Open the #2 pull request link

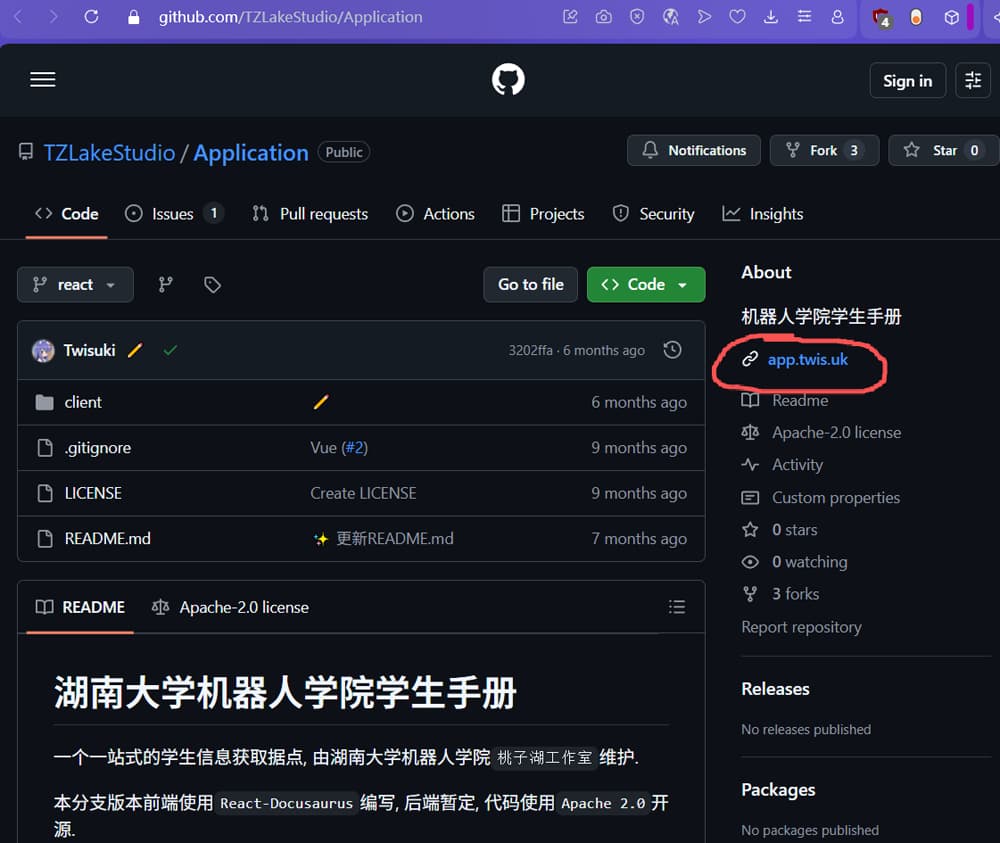[x=354, y=448]
